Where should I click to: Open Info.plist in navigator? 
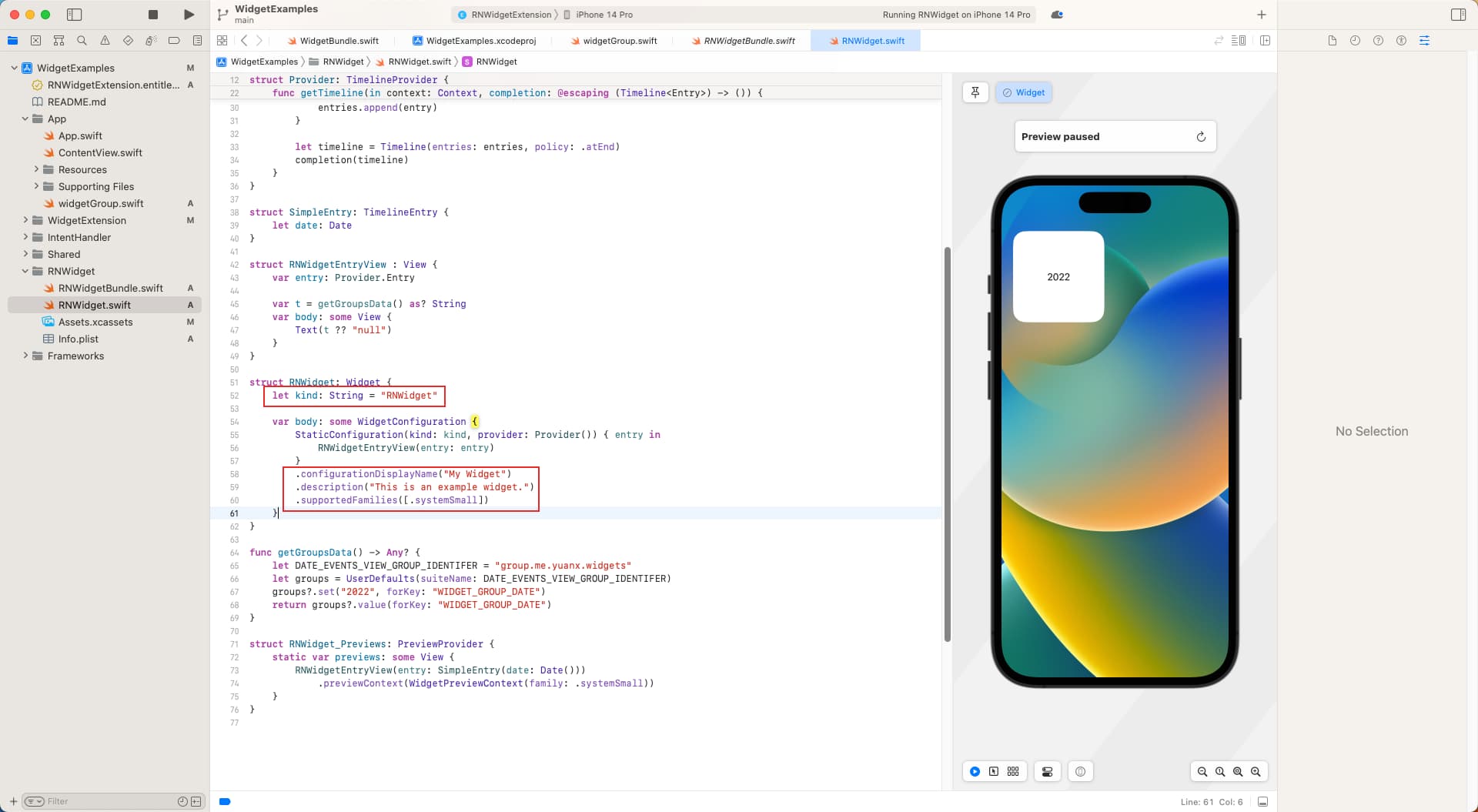[78, 339]
